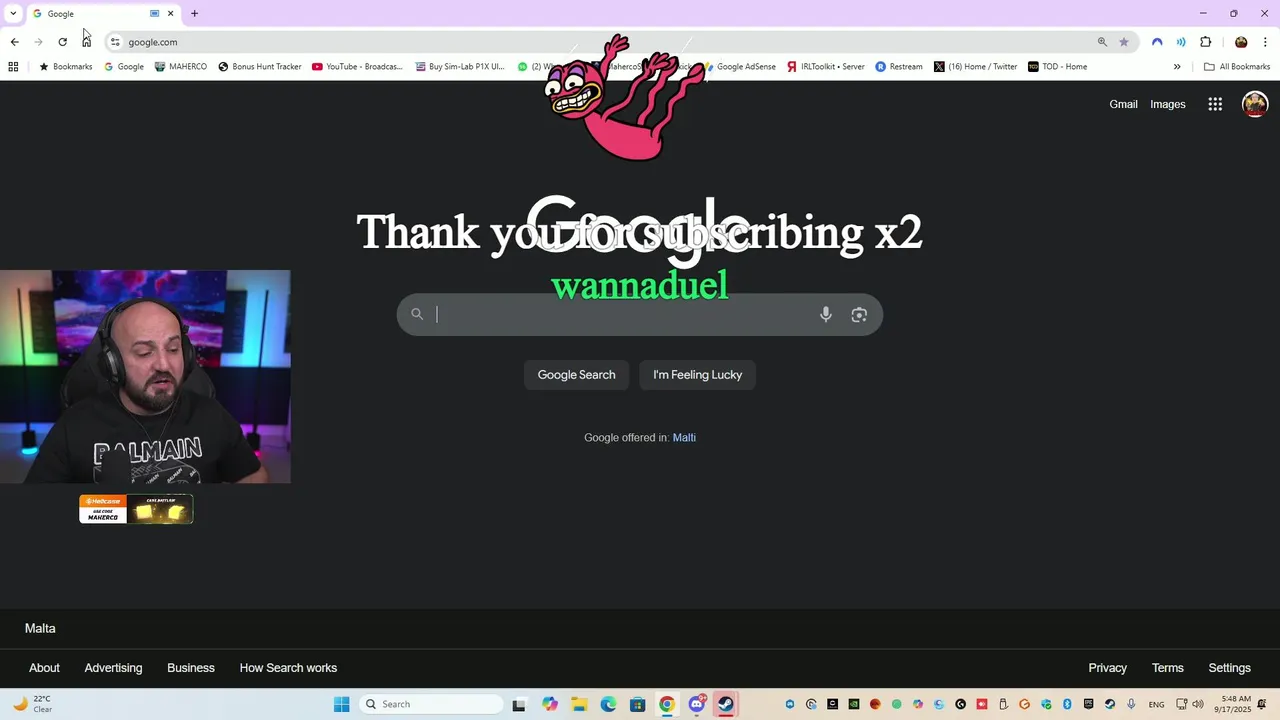Viewport: 1280px width, 720px height.
Task: Bookmark this page with the star icon
Action: tap(1124, 42)
